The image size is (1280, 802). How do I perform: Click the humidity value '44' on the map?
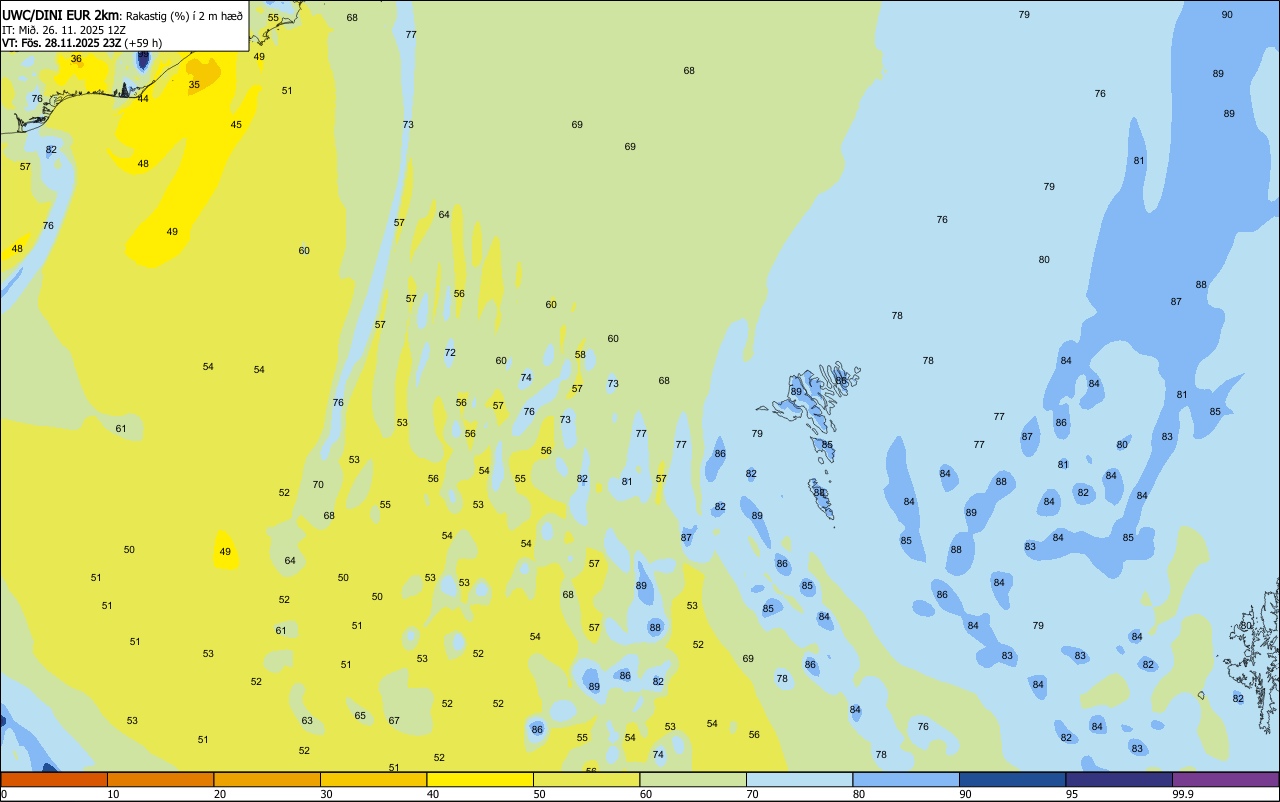(143, 99)
